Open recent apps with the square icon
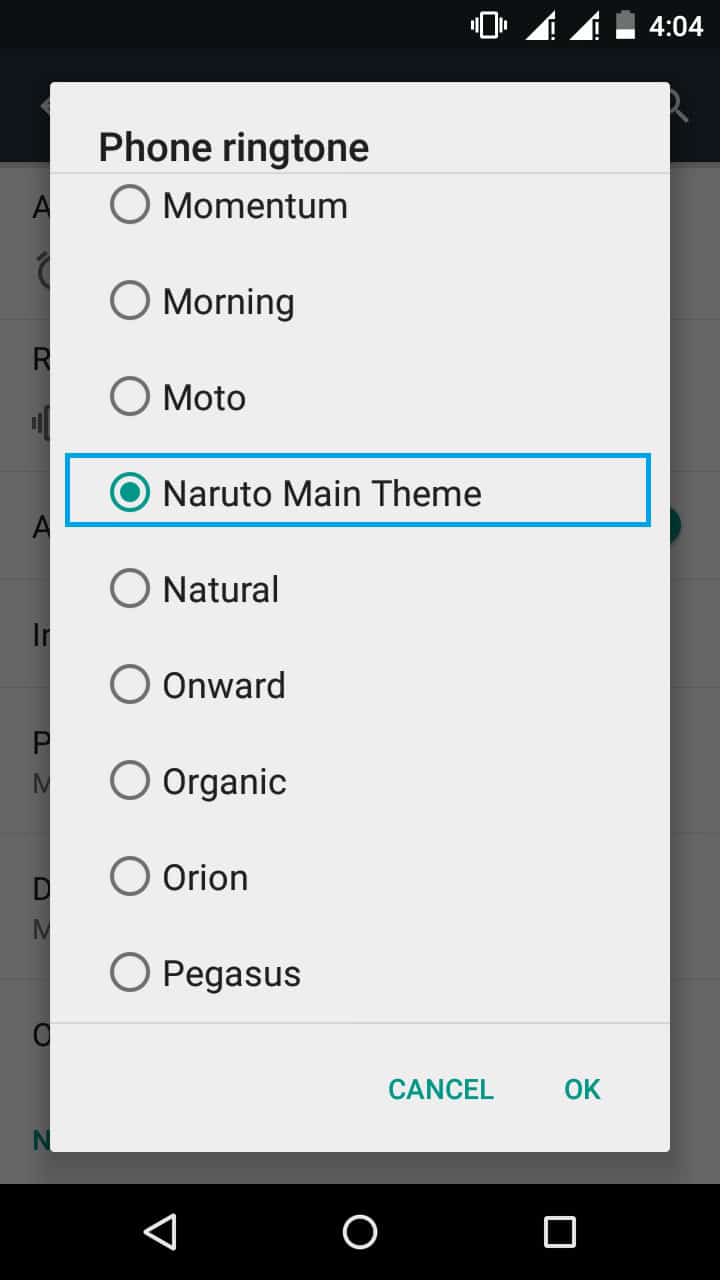 (x=560, y=1232)
